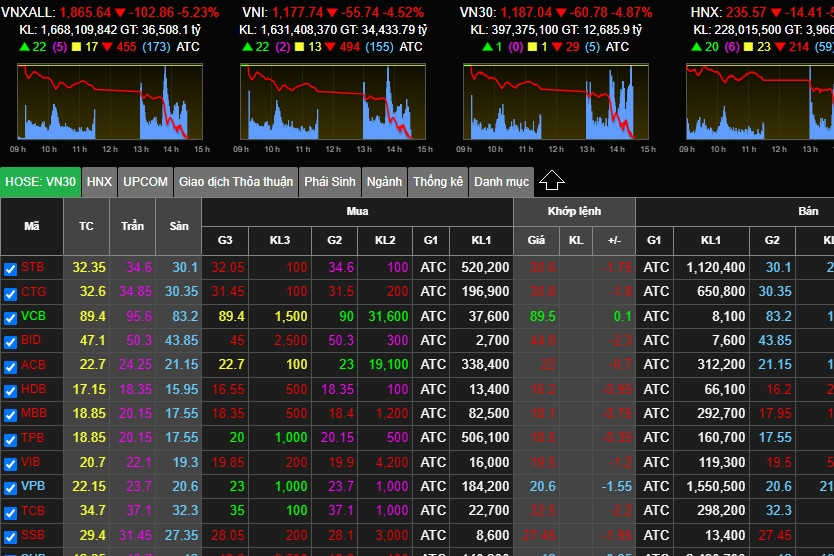The width and height of the screenshot is (834, 556).
Task: Expand the Ngành sector menu
Action: pyautogui.click(x=384, y=182)
